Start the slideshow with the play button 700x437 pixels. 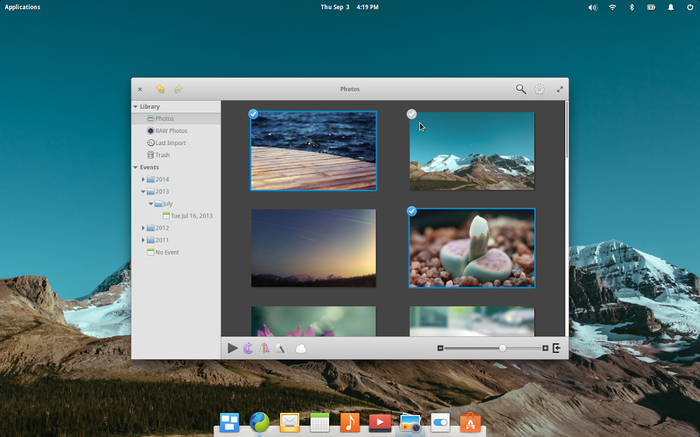[x=233, y=348]
